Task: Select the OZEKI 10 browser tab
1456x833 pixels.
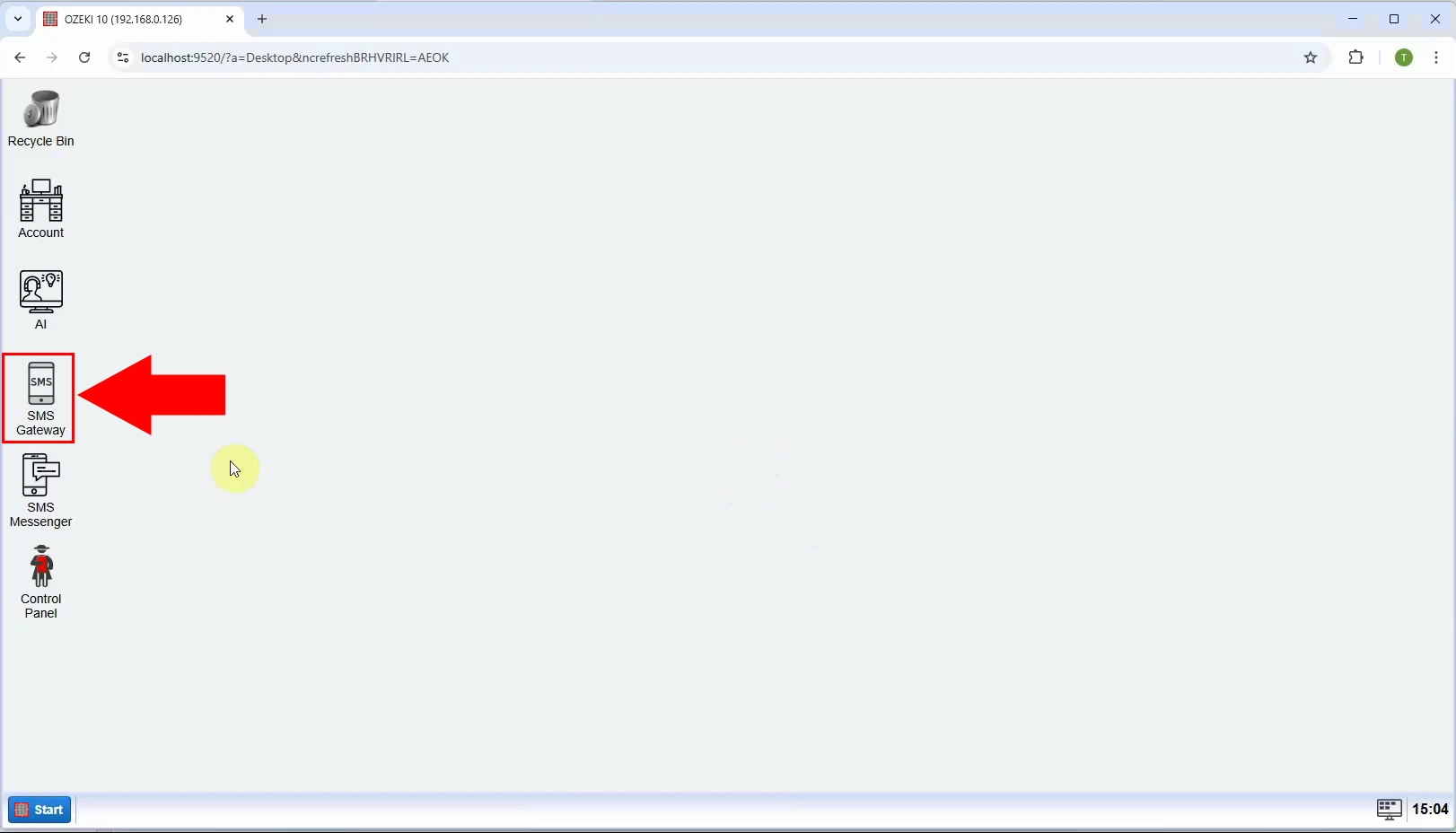Action: [x=139, y=19]
